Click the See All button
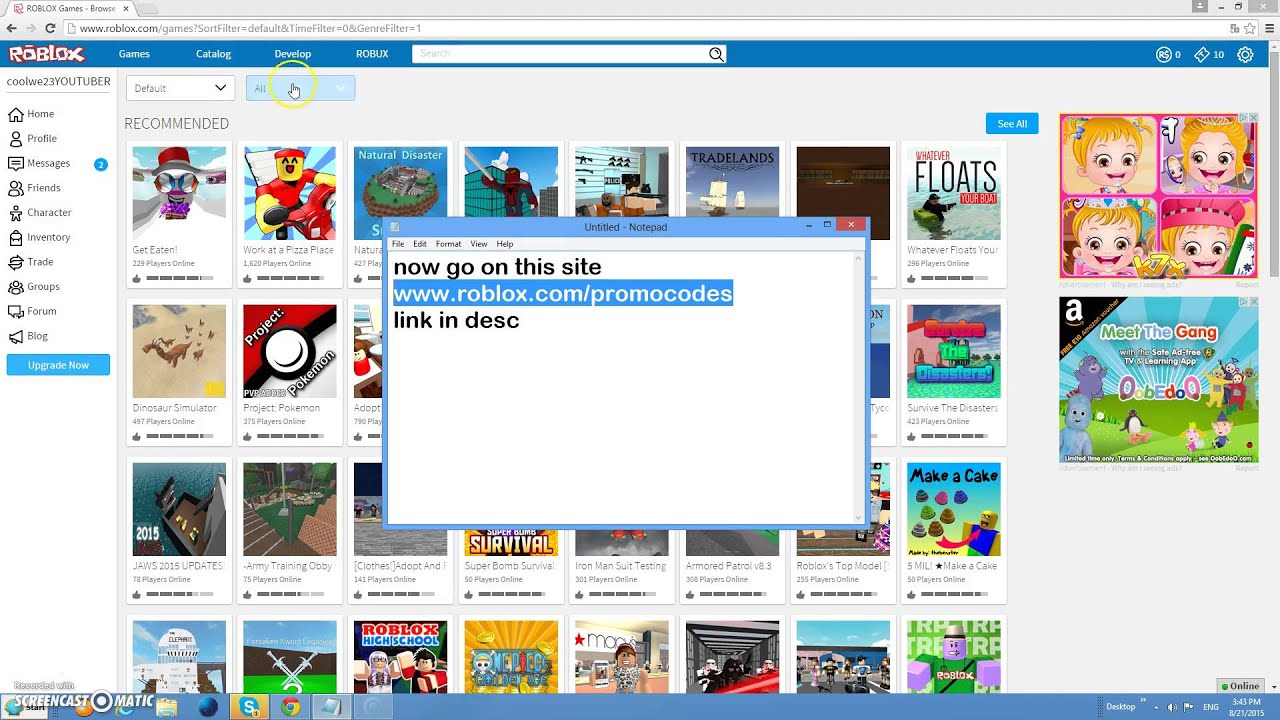Screen dimensions: 1280x720 (1012, 124)
